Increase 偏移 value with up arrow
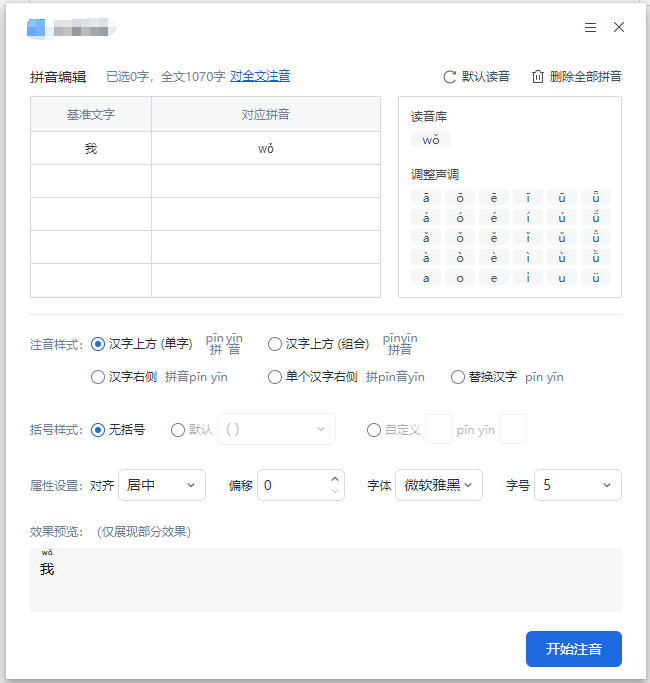Viewport: 650px width, 683px height. pos(335,479)
